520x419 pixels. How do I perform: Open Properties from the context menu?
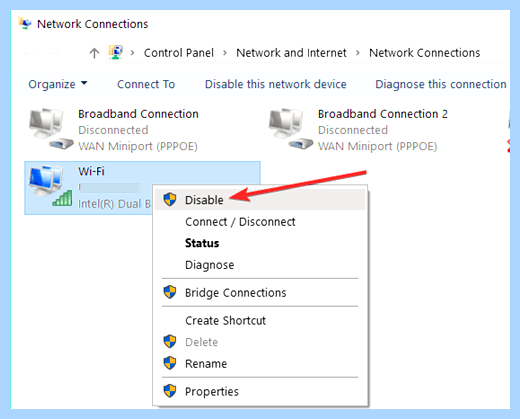(x=260, y=391)
